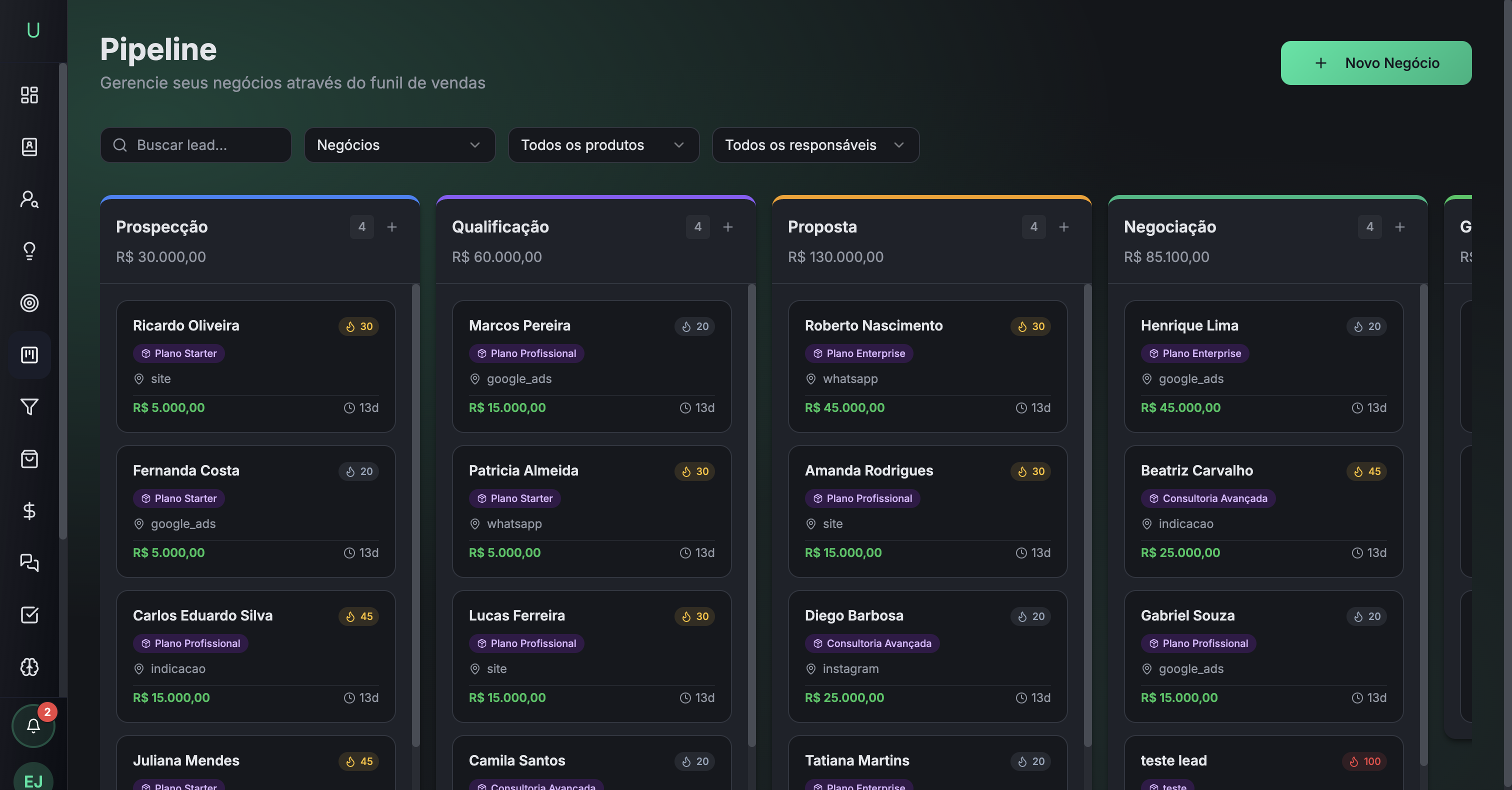Click the score 100 flame badge on teste lead
Image resolution: width=1512 pixels, height=790 pixels.
[x=1364, y=761]
